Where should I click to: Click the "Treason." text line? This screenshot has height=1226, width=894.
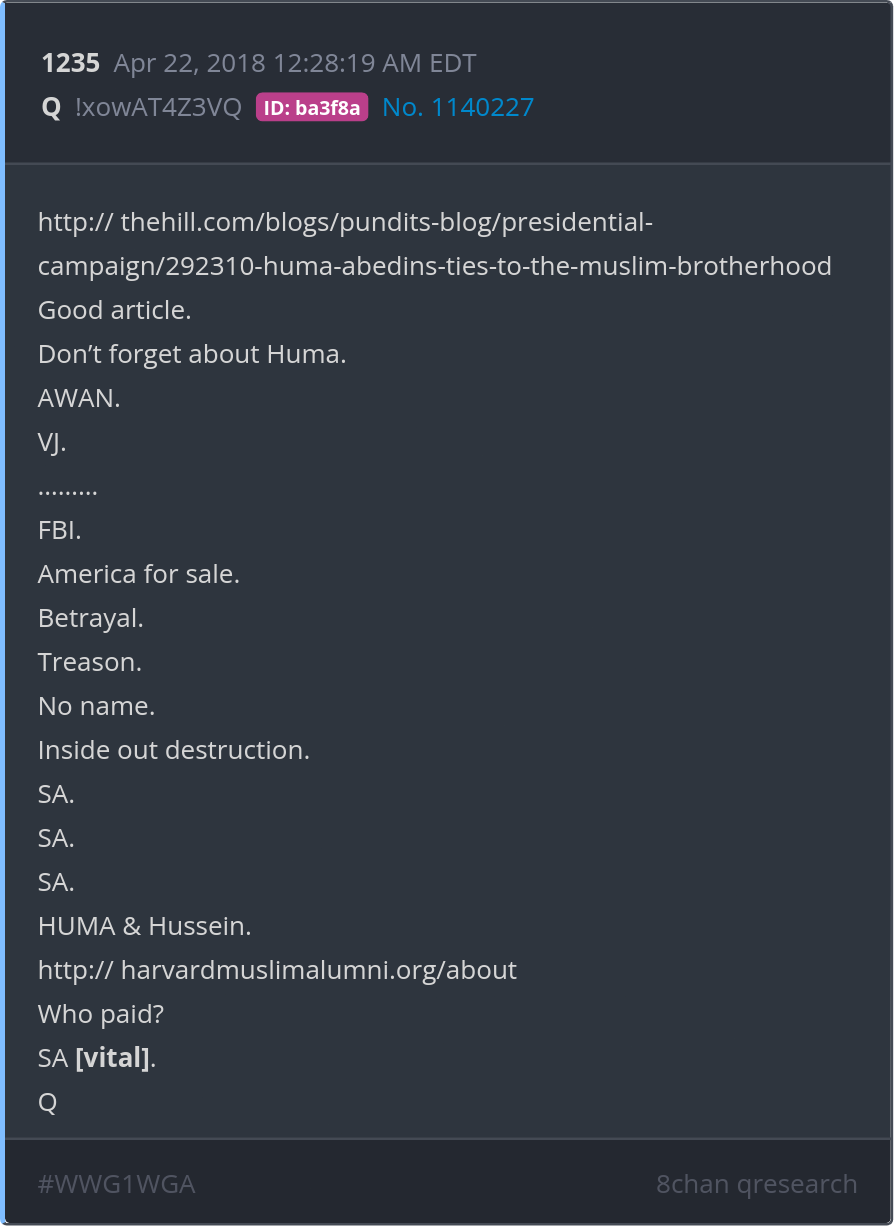(x=90, y=662)
